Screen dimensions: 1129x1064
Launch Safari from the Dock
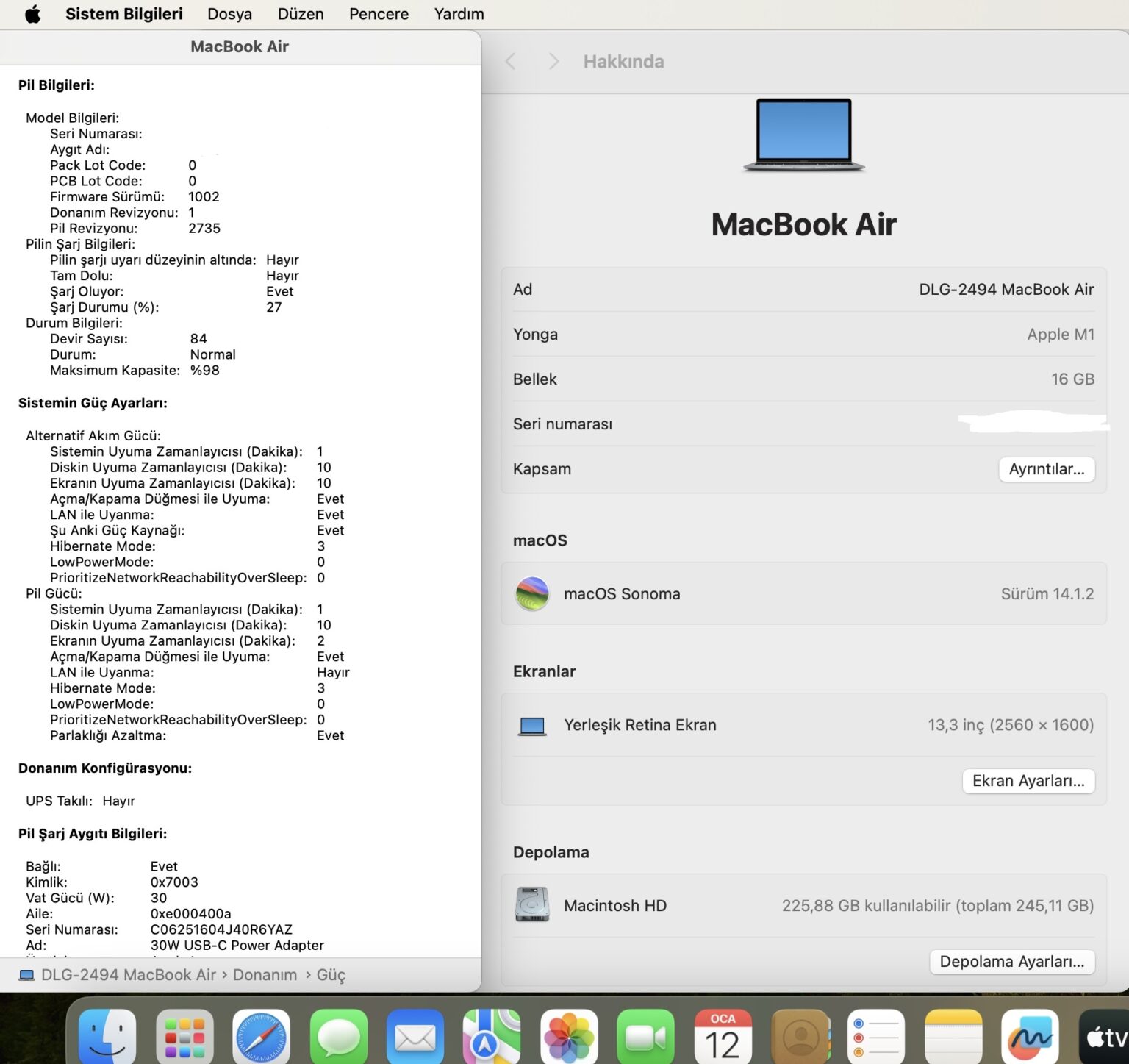[261, 1037]
